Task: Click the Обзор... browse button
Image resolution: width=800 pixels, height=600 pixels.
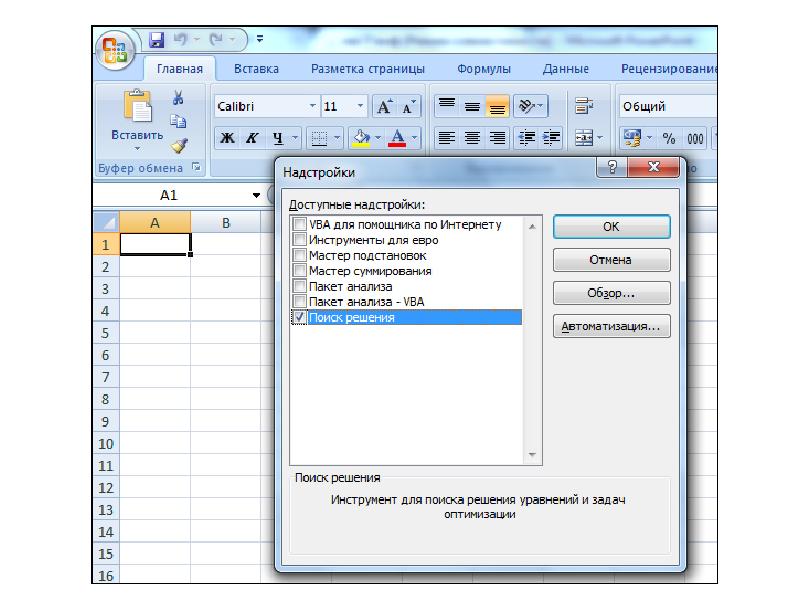Action: (x=611, y=294)
